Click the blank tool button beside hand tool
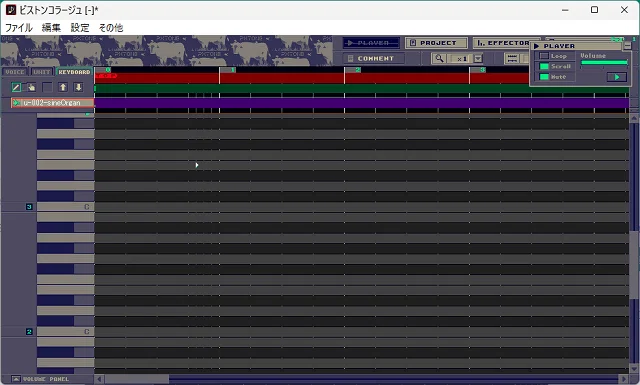The height and width of the screenshot is (385, 640). point(47,87)
